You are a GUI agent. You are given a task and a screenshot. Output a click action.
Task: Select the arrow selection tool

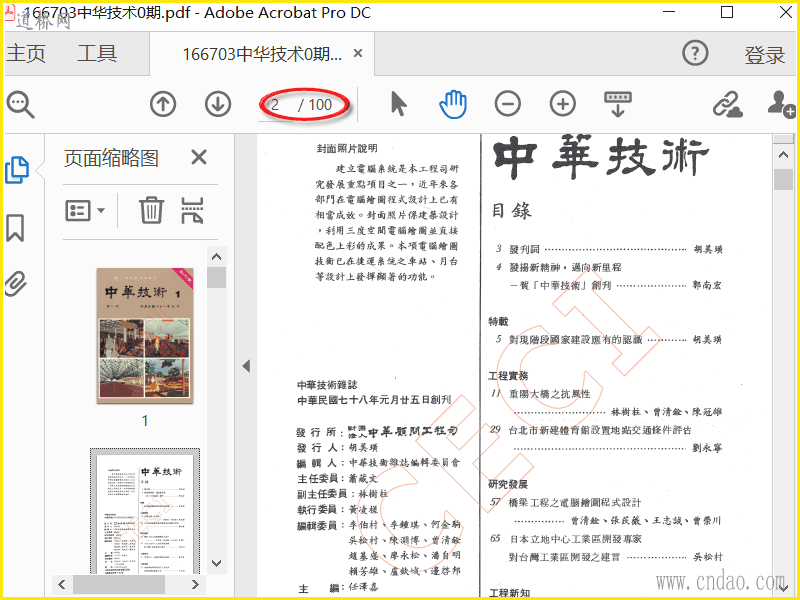[398, 104]
